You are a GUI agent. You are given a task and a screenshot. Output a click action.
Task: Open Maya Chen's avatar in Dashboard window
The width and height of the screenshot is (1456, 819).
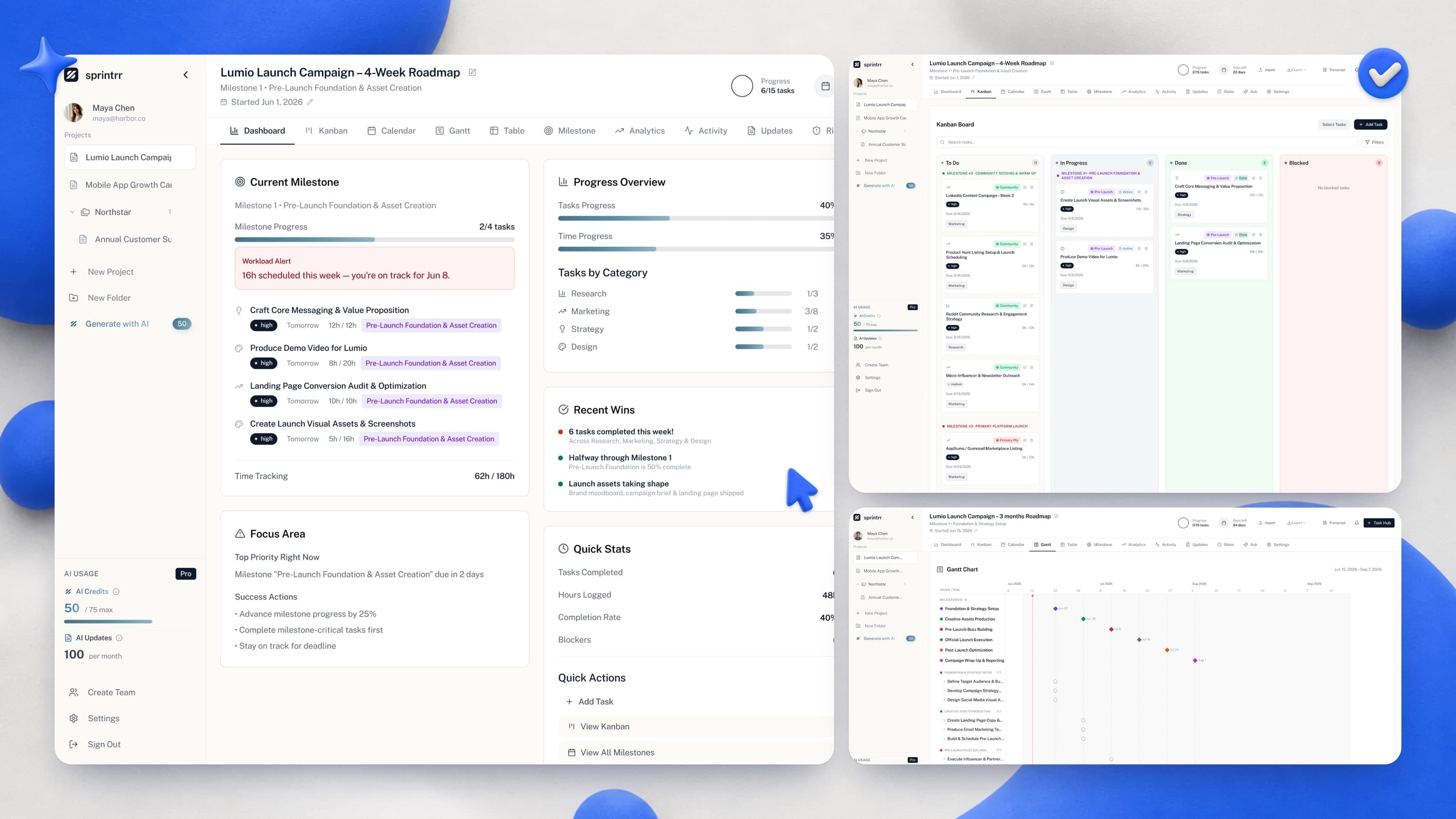[x=74, y=112]
